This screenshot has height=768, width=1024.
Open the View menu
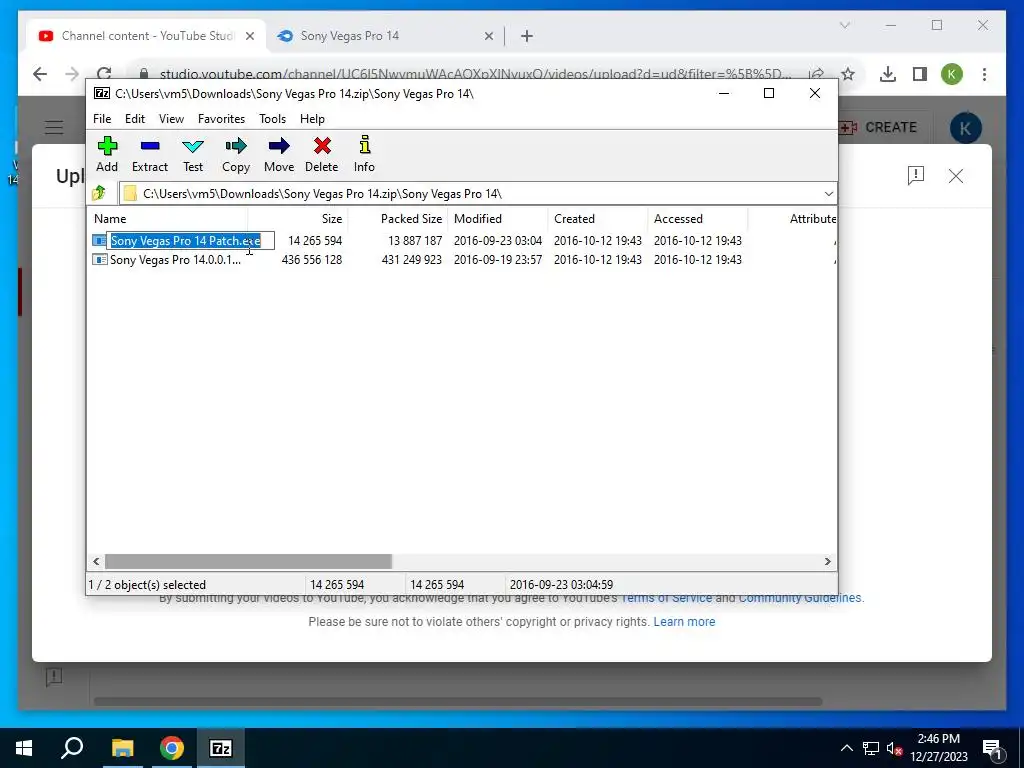coord(171,119)
